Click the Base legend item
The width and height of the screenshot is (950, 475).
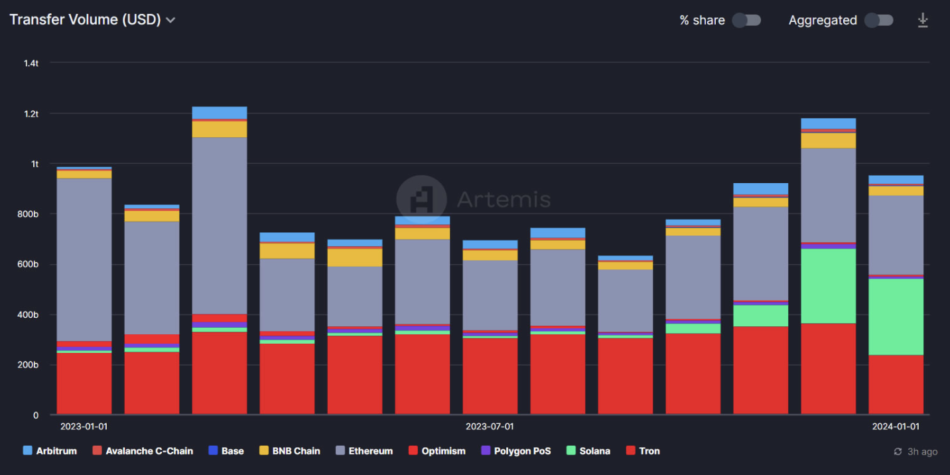coord(225,451)
